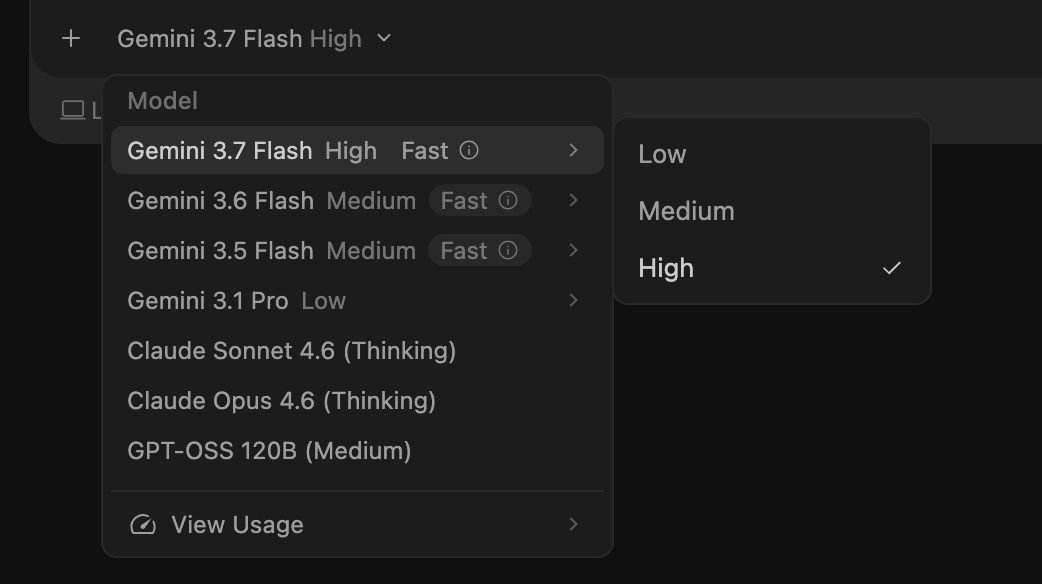Expand Gemini 3.1 Pro submenu chevron
Image resolution: width=1042 pixels, height=584 pixels.
point(573,300)
